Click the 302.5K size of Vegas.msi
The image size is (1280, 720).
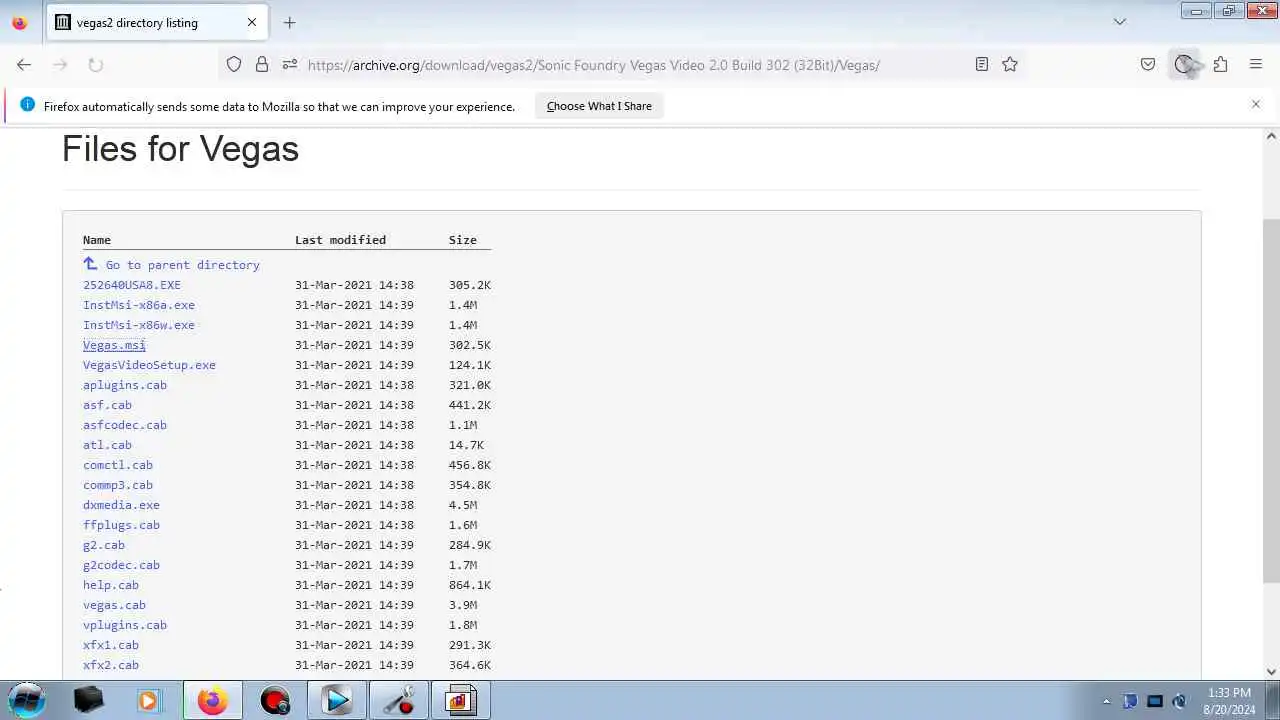(470, 345)
